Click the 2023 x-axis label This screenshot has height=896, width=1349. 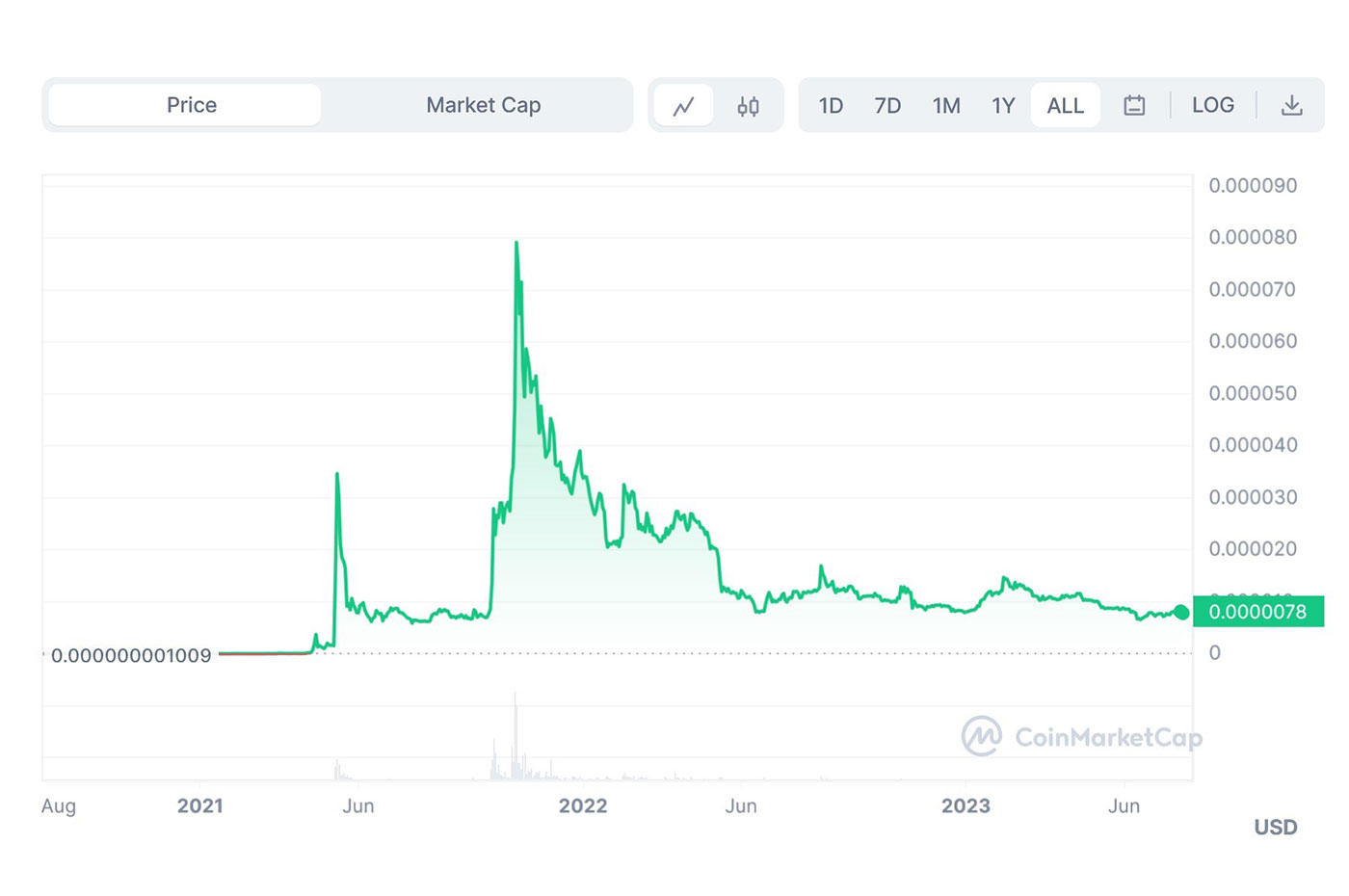[x=965, y=806]
